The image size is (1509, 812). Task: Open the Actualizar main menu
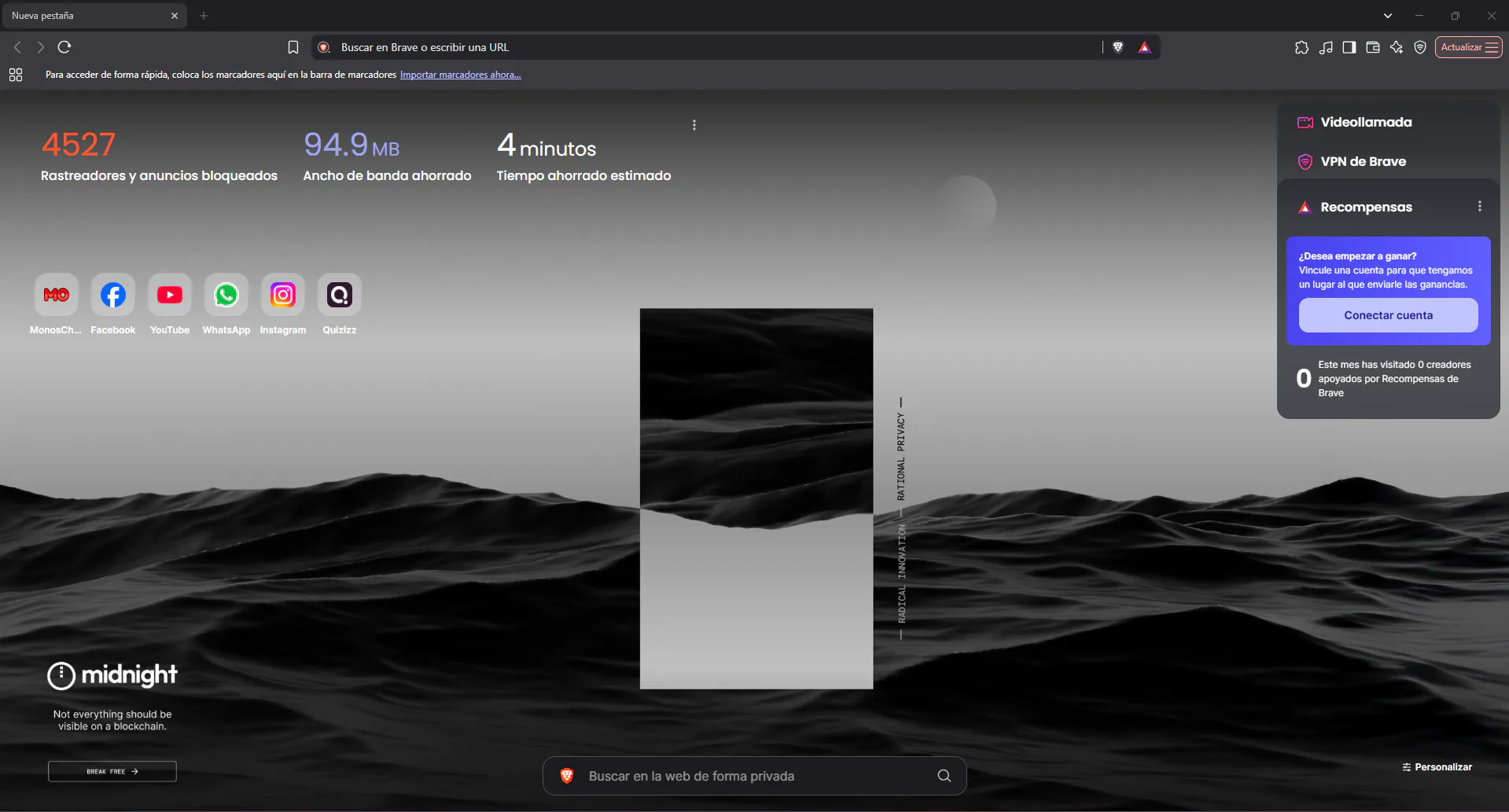point(1468,47)
